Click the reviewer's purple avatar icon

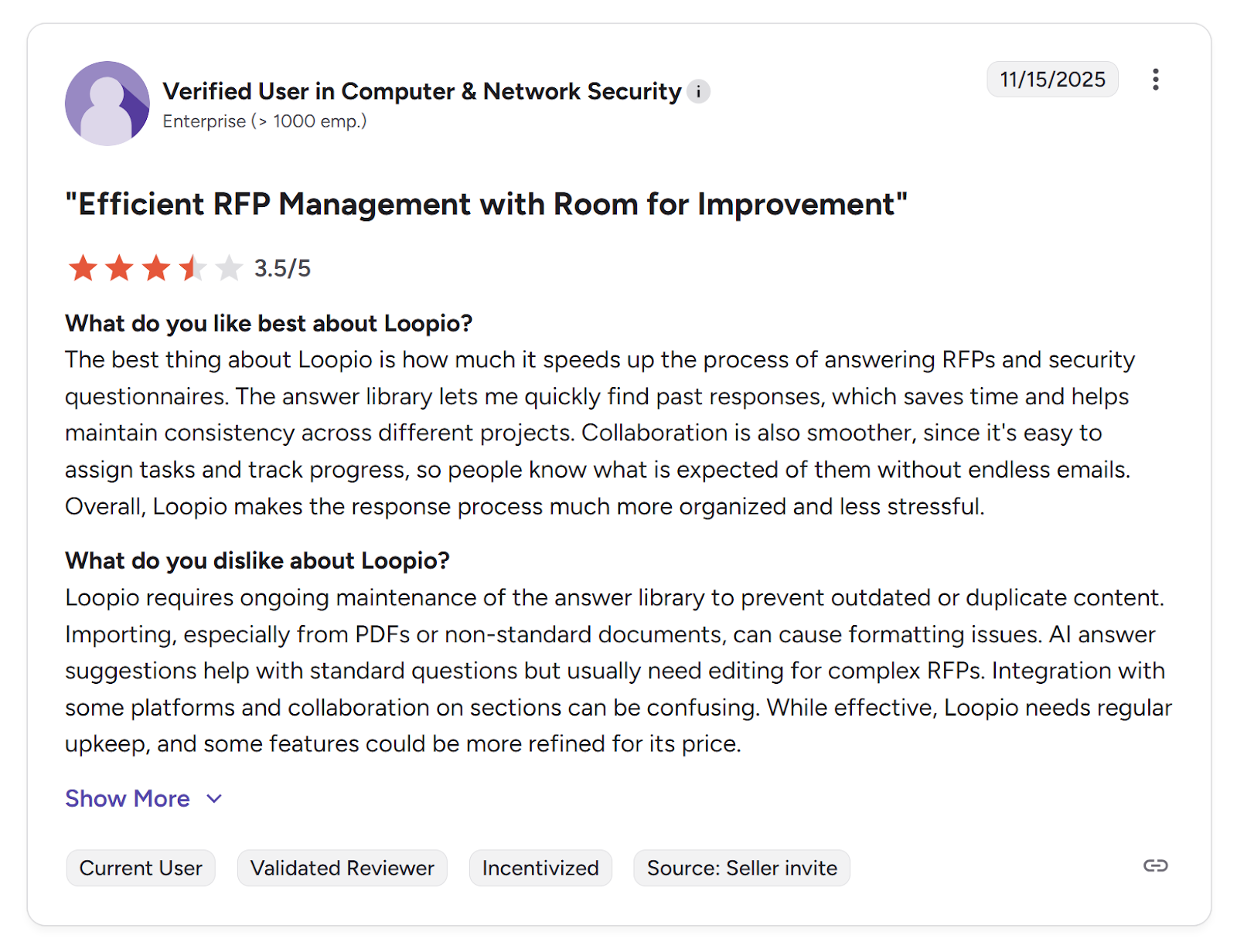107,104
